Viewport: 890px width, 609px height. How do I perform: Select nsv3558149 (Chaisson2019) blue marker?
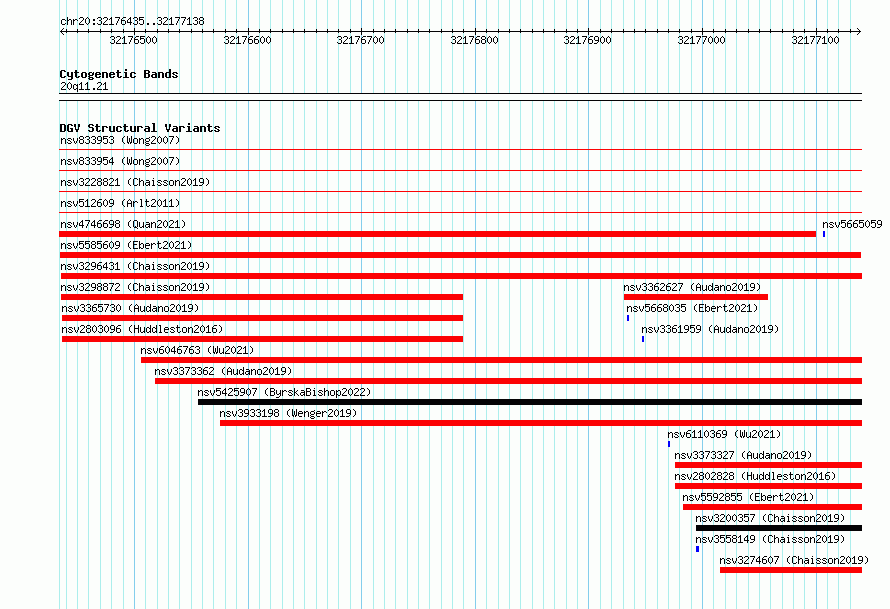[x=697, y=549]
